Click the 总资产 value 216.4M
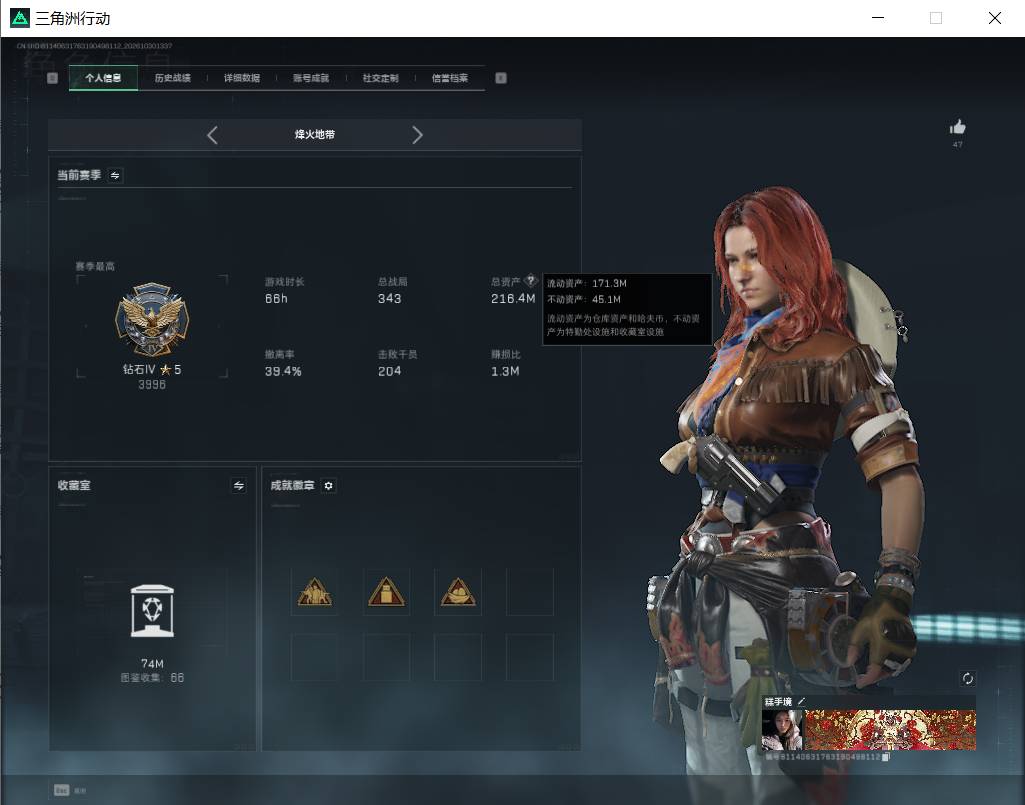Image resolution: width=1025 pixels, height=805 pixels. (x=513, y=299)
